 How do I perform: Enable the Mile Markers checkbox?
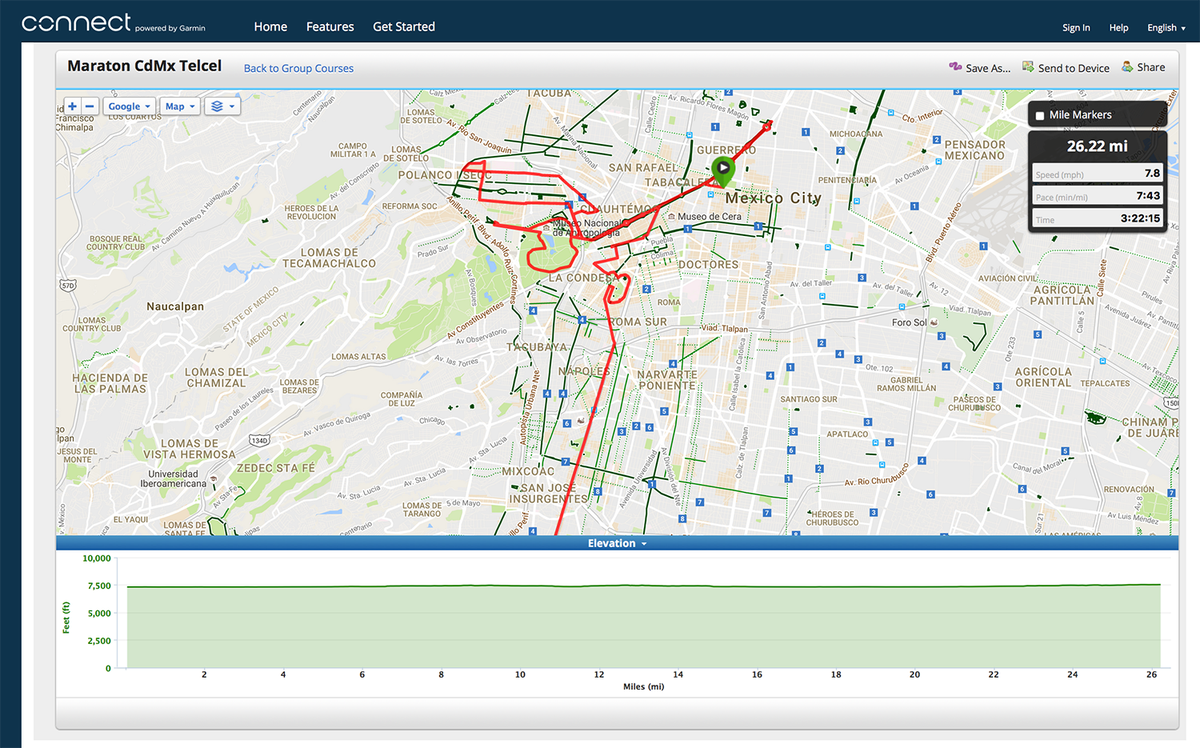(1040, 116)
